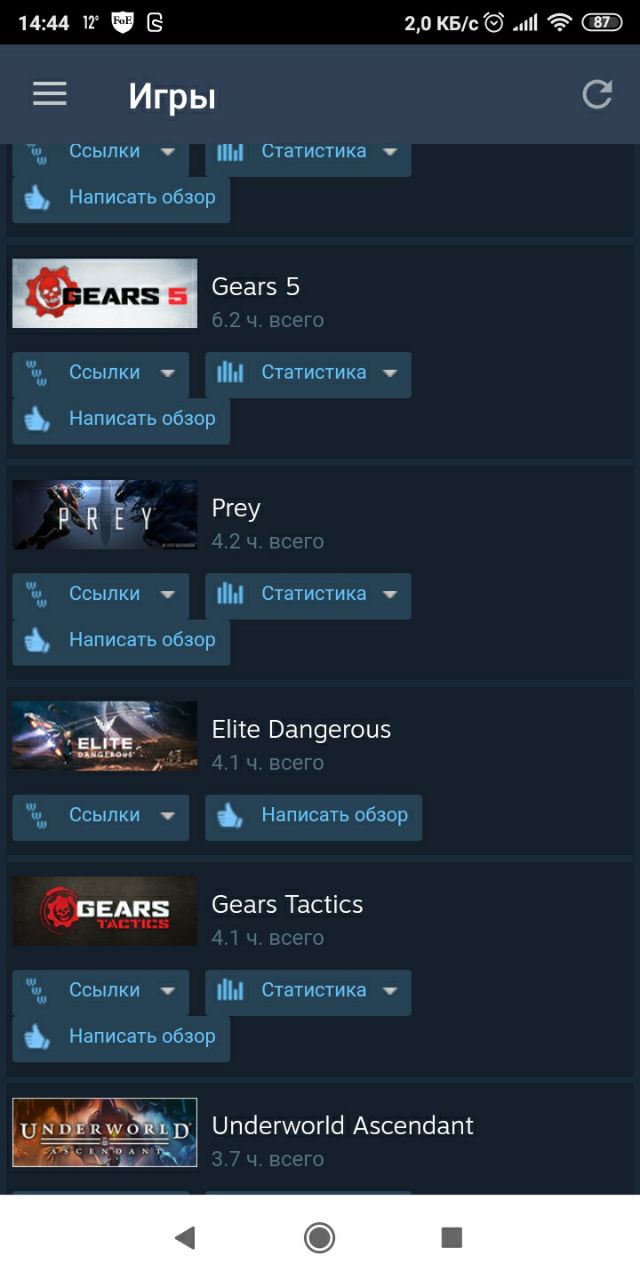
Task: Open the Elite Dangerous title link
Action: click(x=301, y=730)
